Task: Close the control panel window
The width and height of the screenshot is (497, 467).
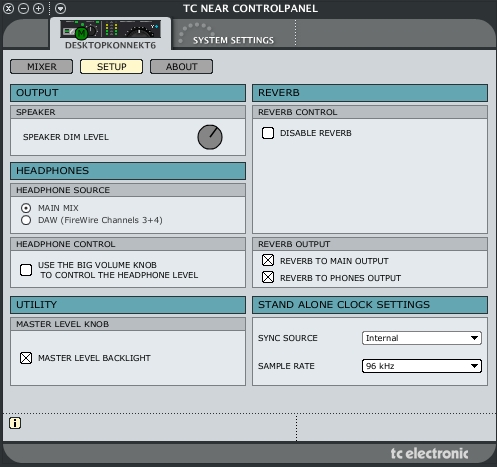Action: [8, 8]
